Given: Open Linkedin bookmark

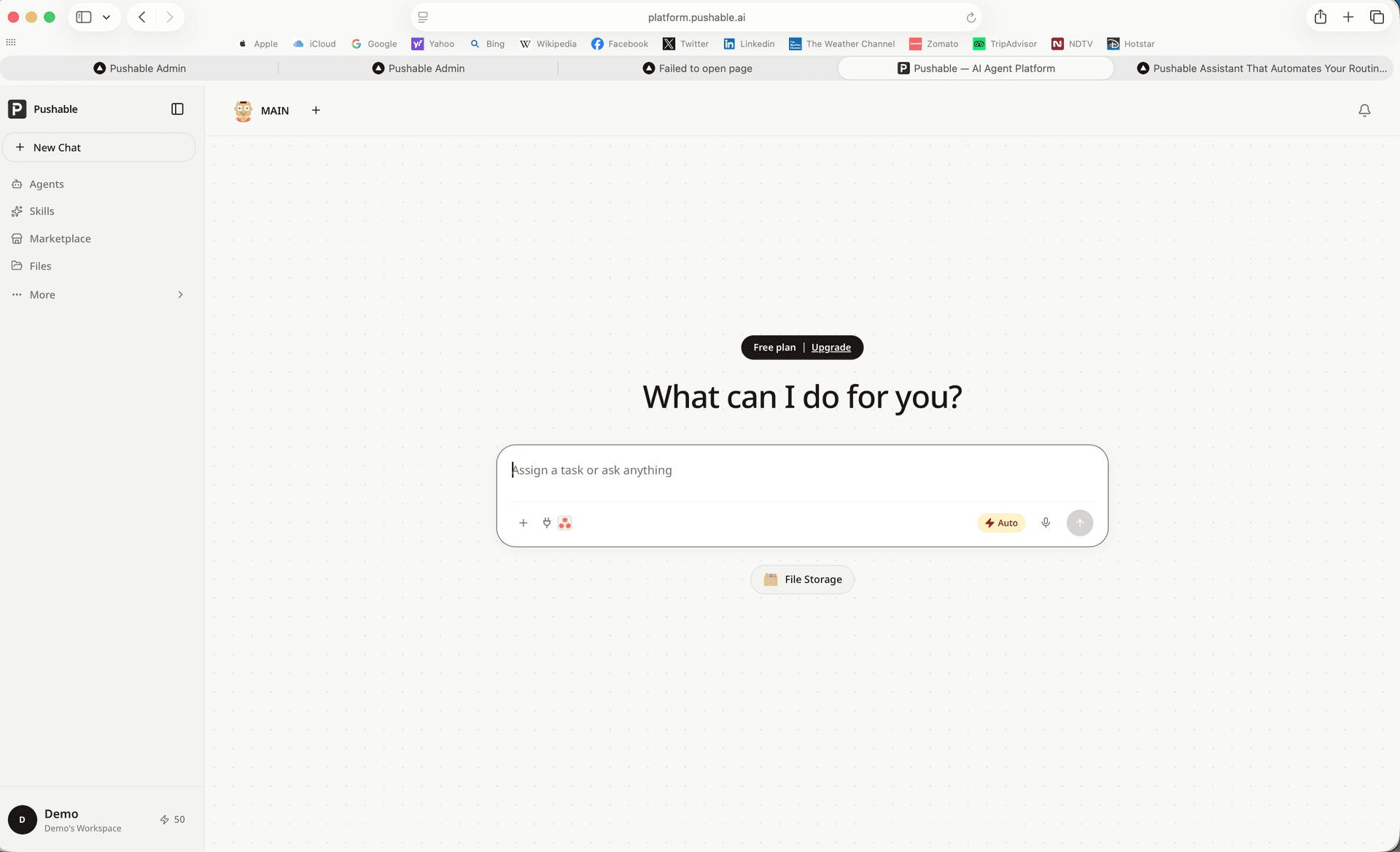Looking at the screenshot, I should pyautogui.click(x=749, y=44).
